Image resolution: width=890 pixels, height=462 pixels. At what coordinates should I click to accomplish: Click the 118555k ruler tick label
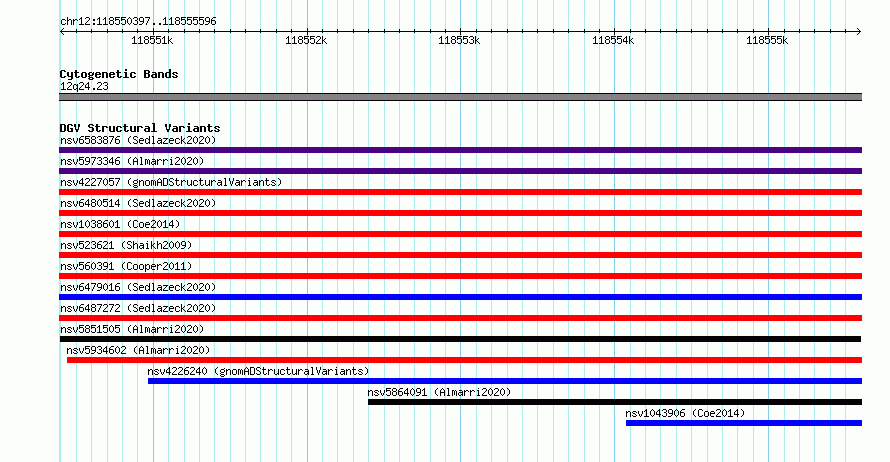coord(767,40)
